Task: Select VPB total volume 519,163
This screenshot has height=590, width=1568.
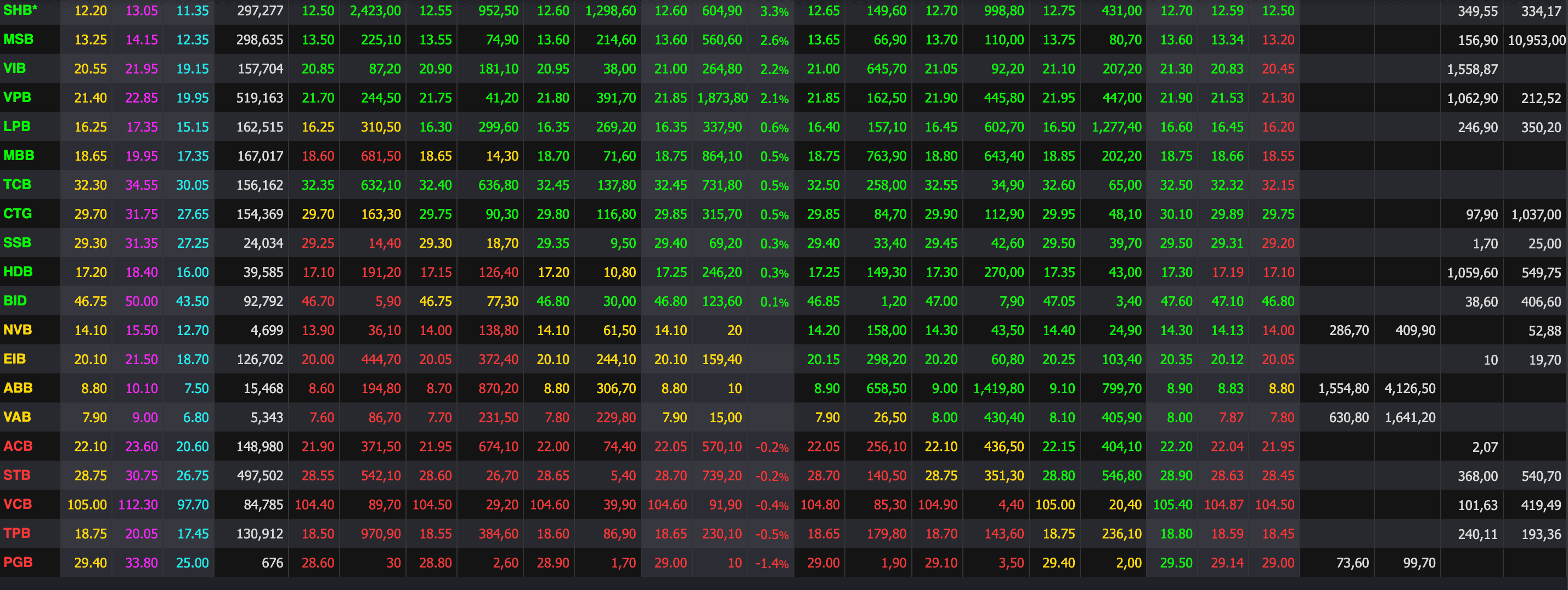Action: pyautogui.click(x=260, y=98)
